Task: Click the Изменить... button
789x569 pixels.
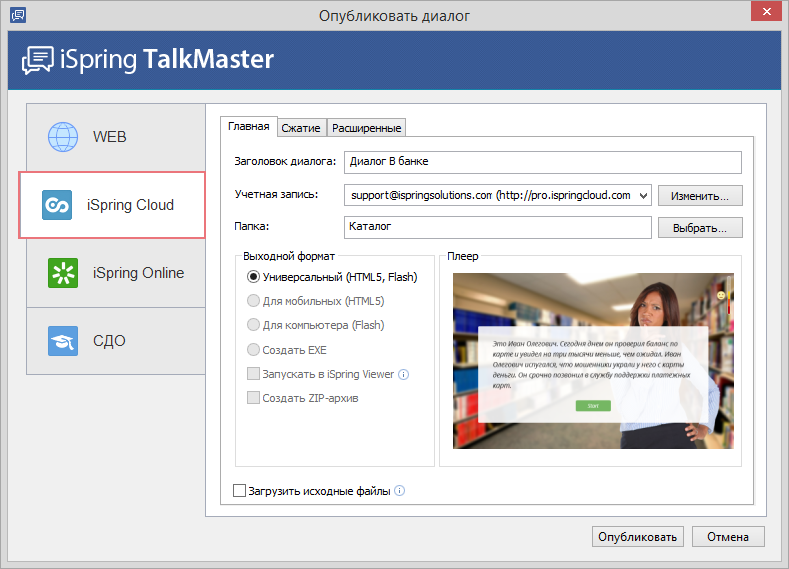Action: click(700, 196)
